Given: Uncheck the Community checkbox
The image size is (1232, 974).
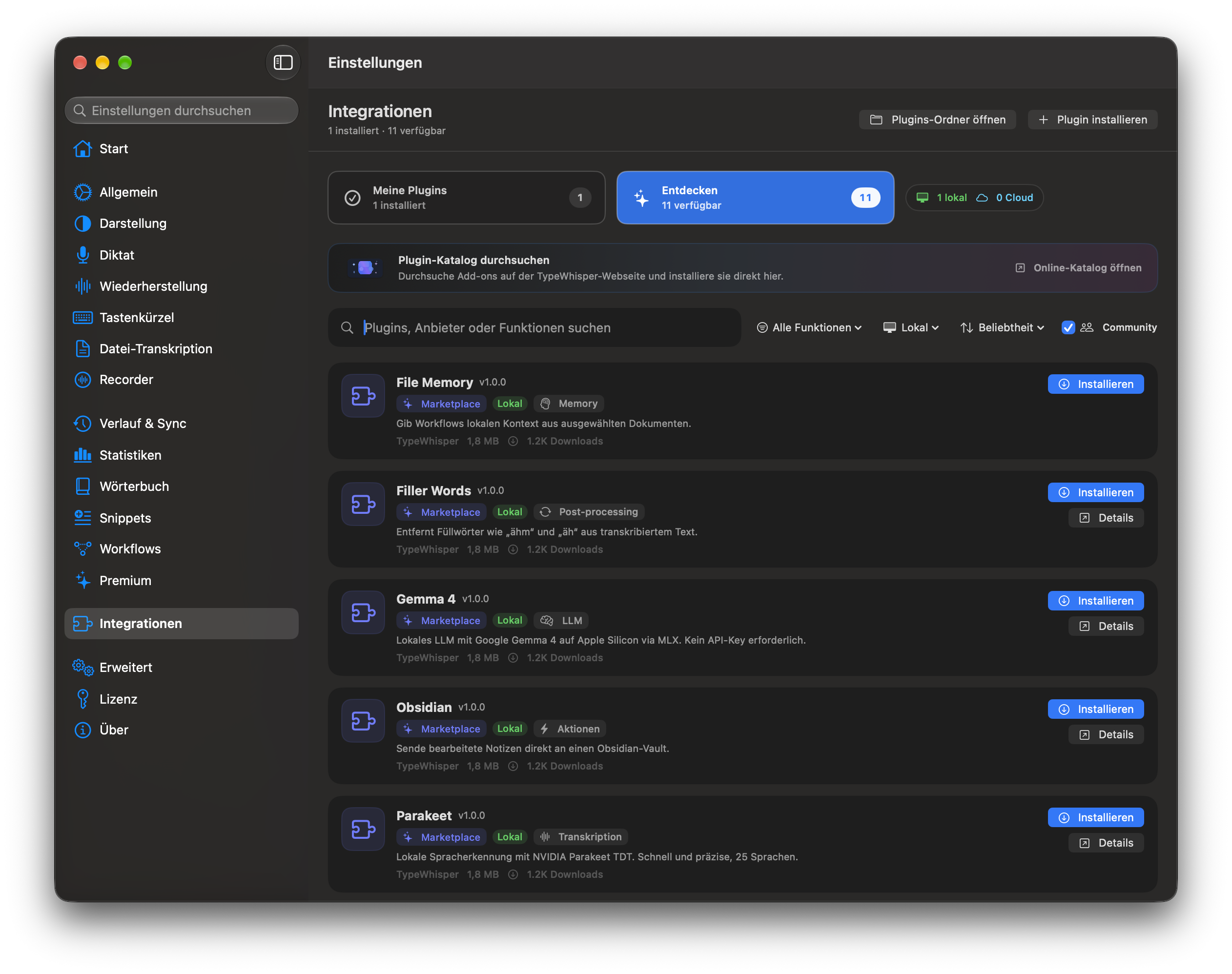Looking at the screenshot, I should pyautogui.click(x=1068, y=327).
